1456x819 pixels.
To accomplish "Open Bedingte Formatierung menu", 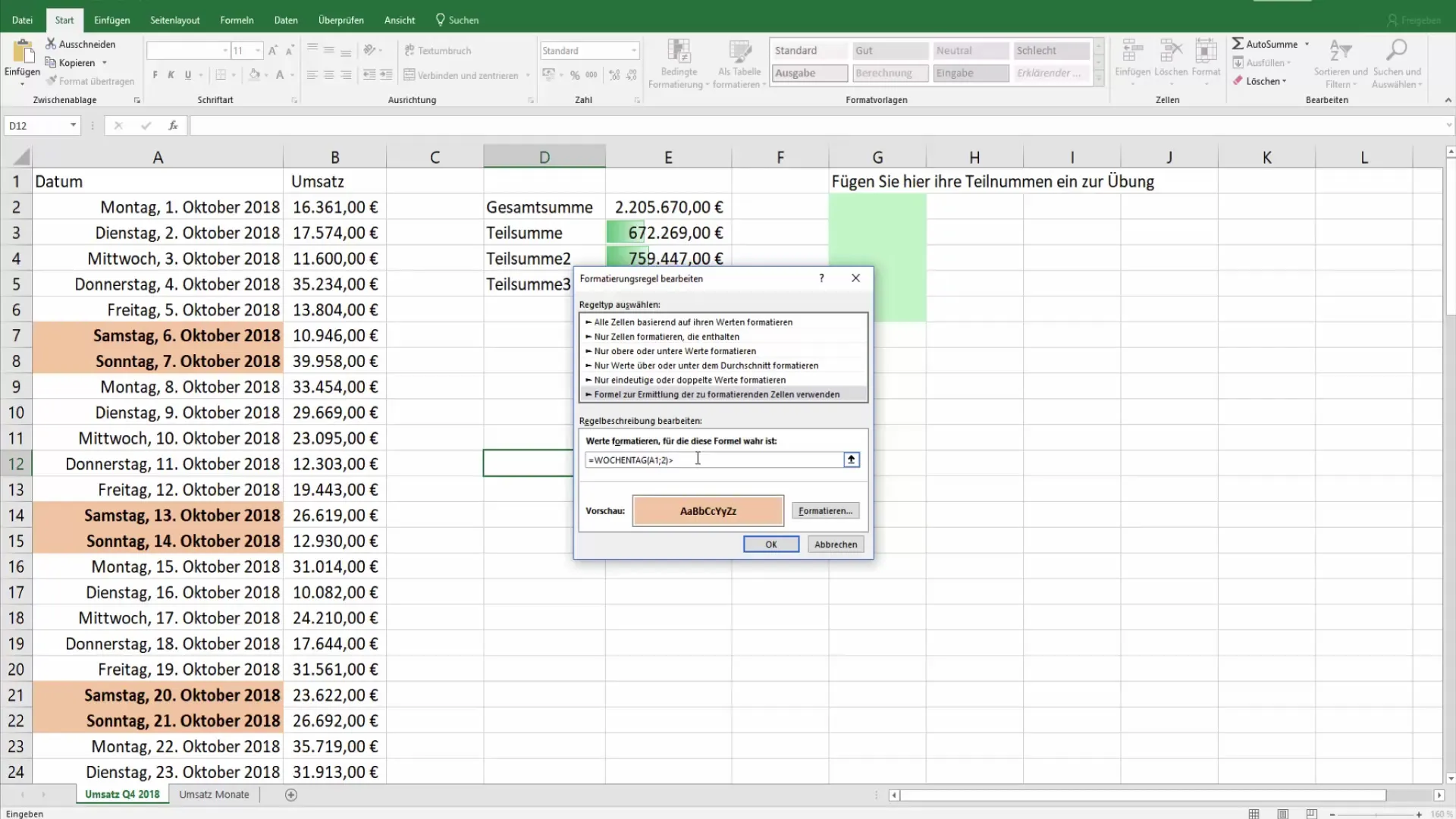I will [x=679, y=64].
